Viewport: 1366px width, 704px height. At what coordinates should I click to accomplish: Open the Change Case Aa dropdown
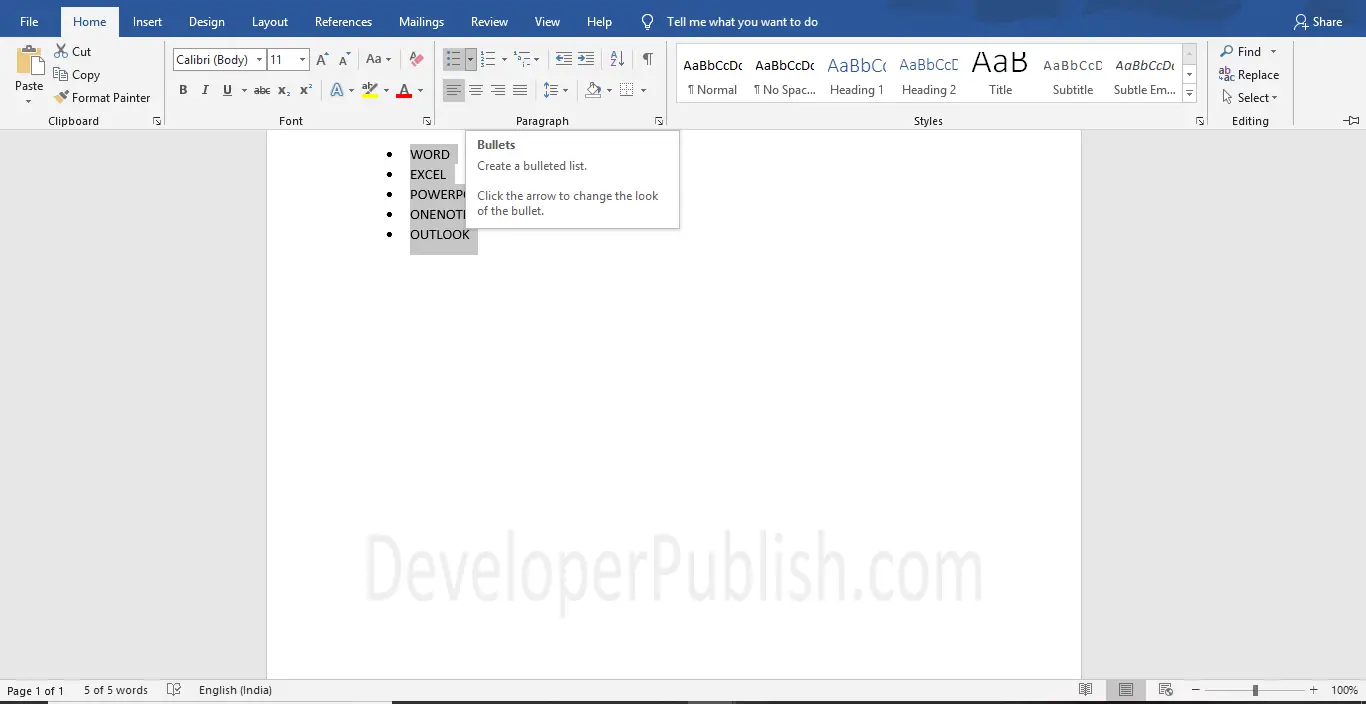tap(379, 60)
